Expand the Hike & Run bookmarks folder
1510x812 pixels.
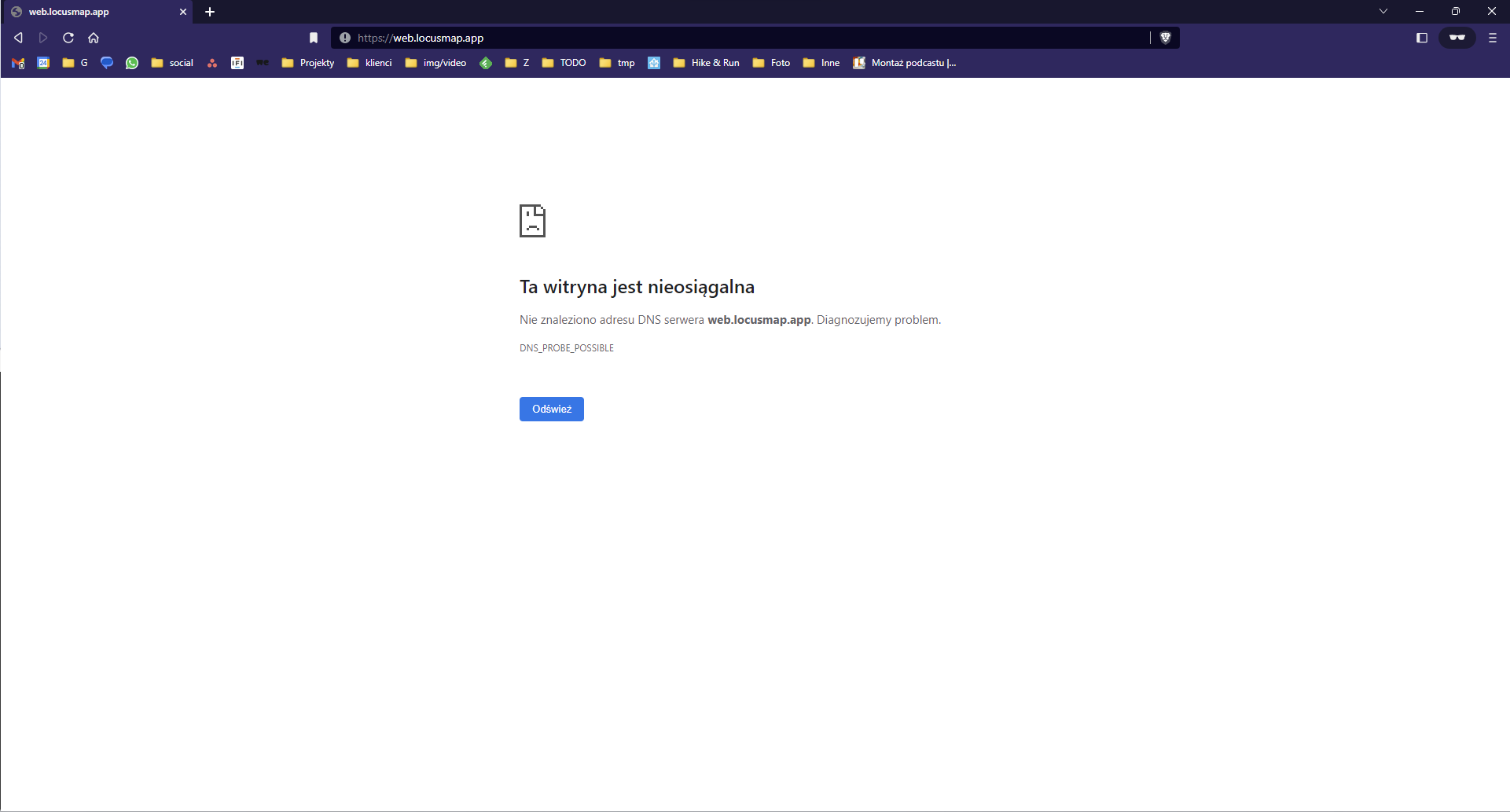pos(707,63)
